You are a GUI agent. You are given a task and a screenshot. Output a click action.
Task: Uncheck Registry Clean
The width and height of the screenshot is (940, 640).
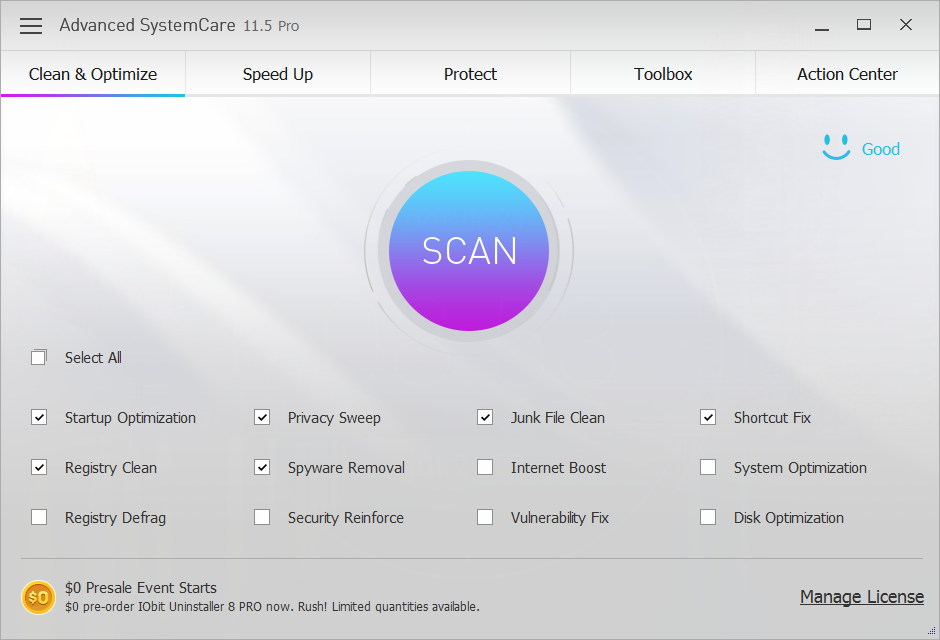[x=39, y=467]
